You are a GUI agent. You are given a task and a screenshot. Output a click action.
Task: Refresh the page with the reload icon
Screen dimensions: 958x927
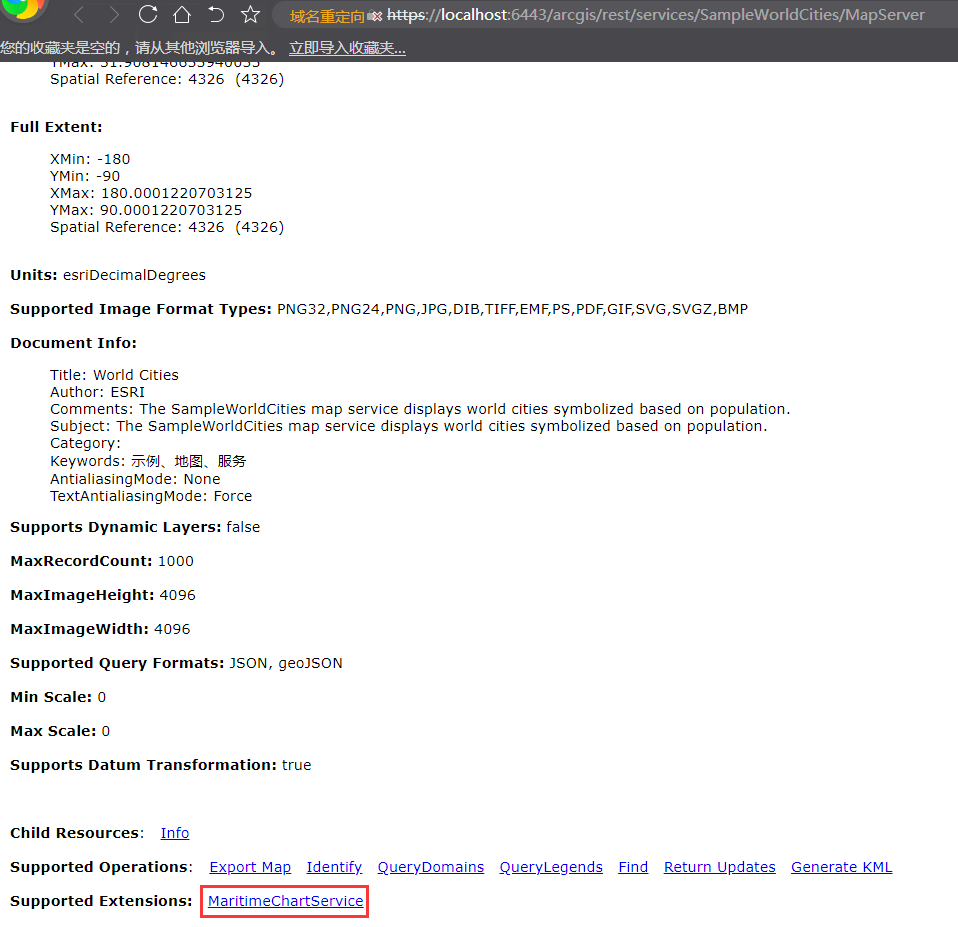148,15
